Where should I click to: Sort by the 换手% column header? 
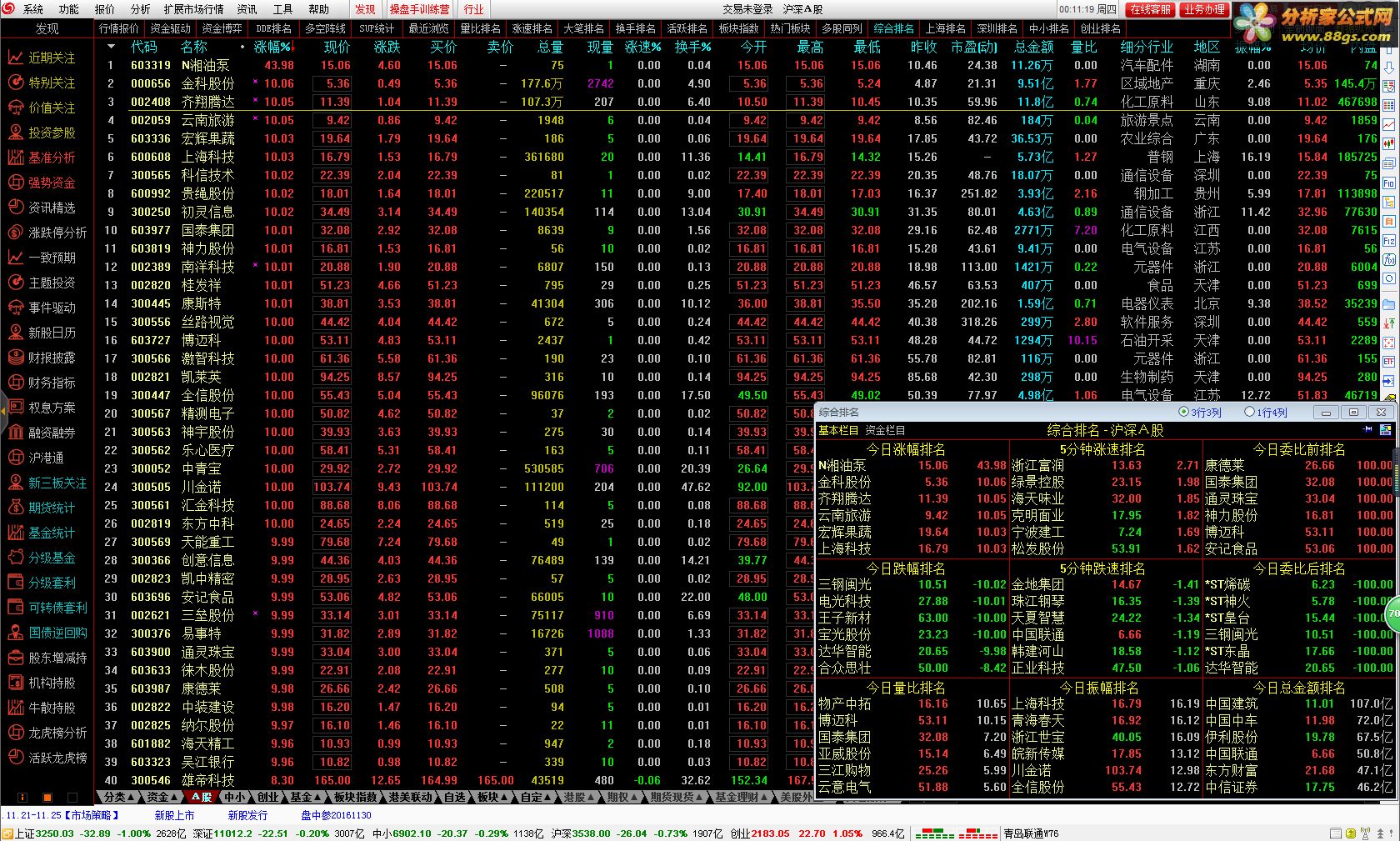tap(692, 47)
